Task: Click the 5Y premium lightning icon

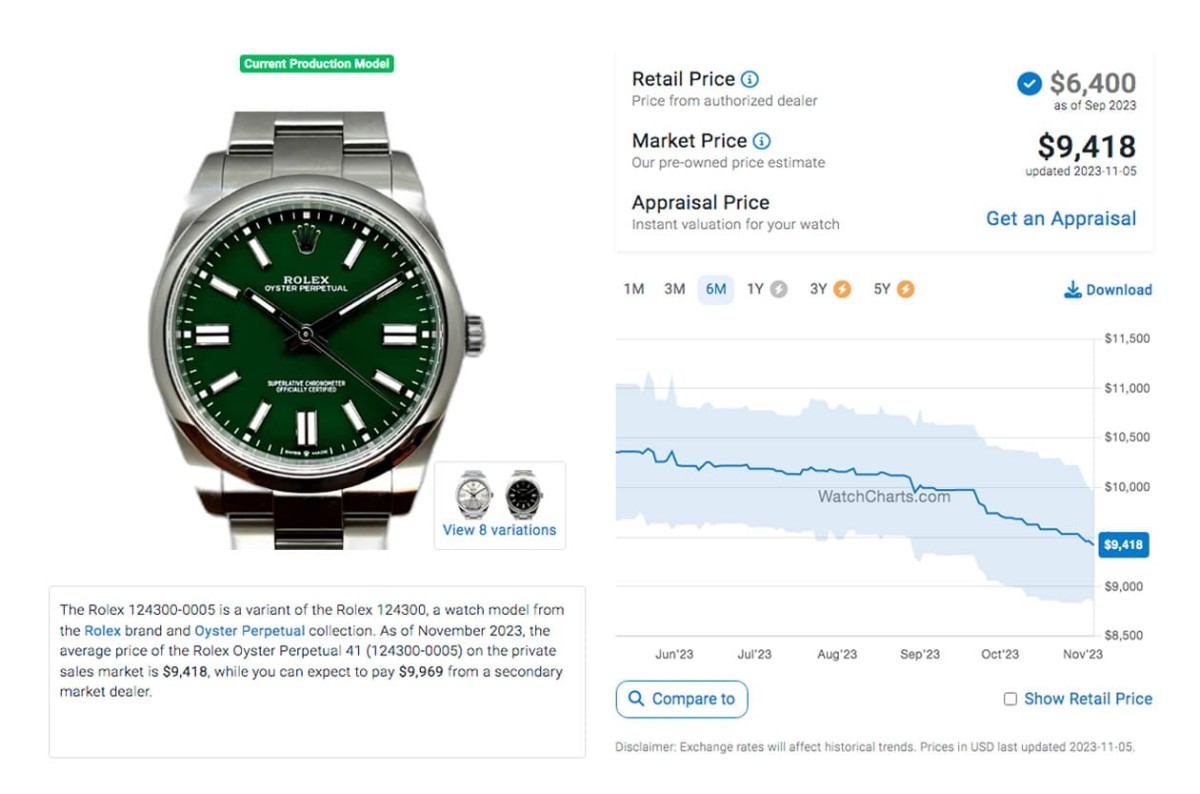Action: [905, 290]
